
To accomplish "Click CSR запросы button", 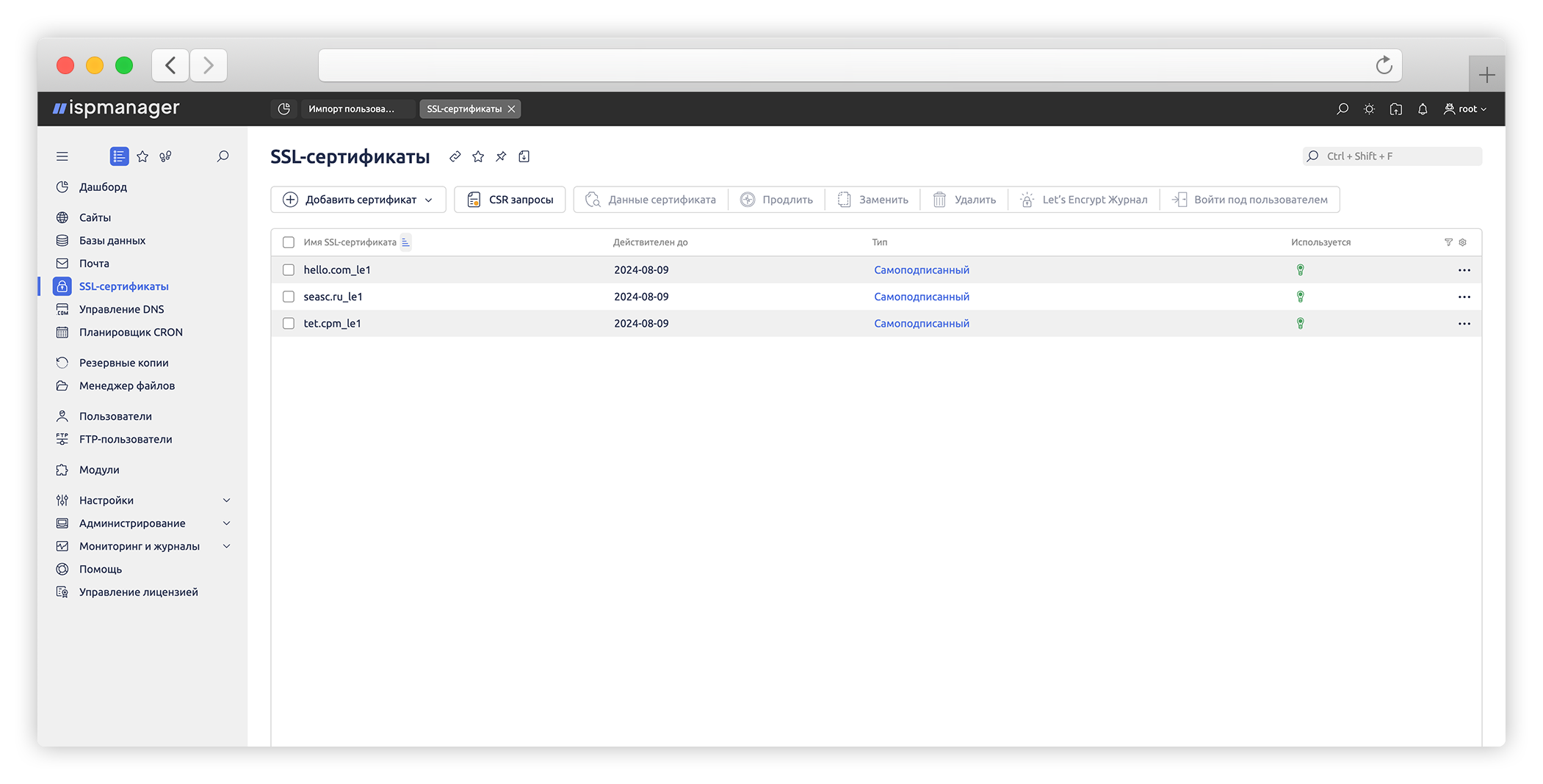I will click(510, 200).
